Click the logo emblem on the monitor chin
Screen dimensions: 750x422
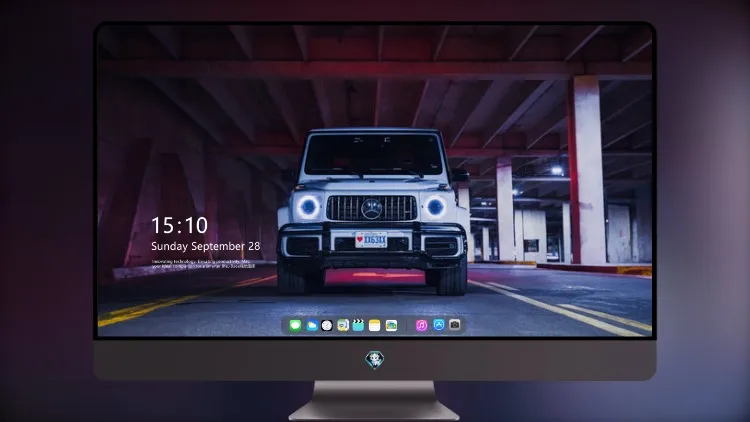[x=375, y=360]
